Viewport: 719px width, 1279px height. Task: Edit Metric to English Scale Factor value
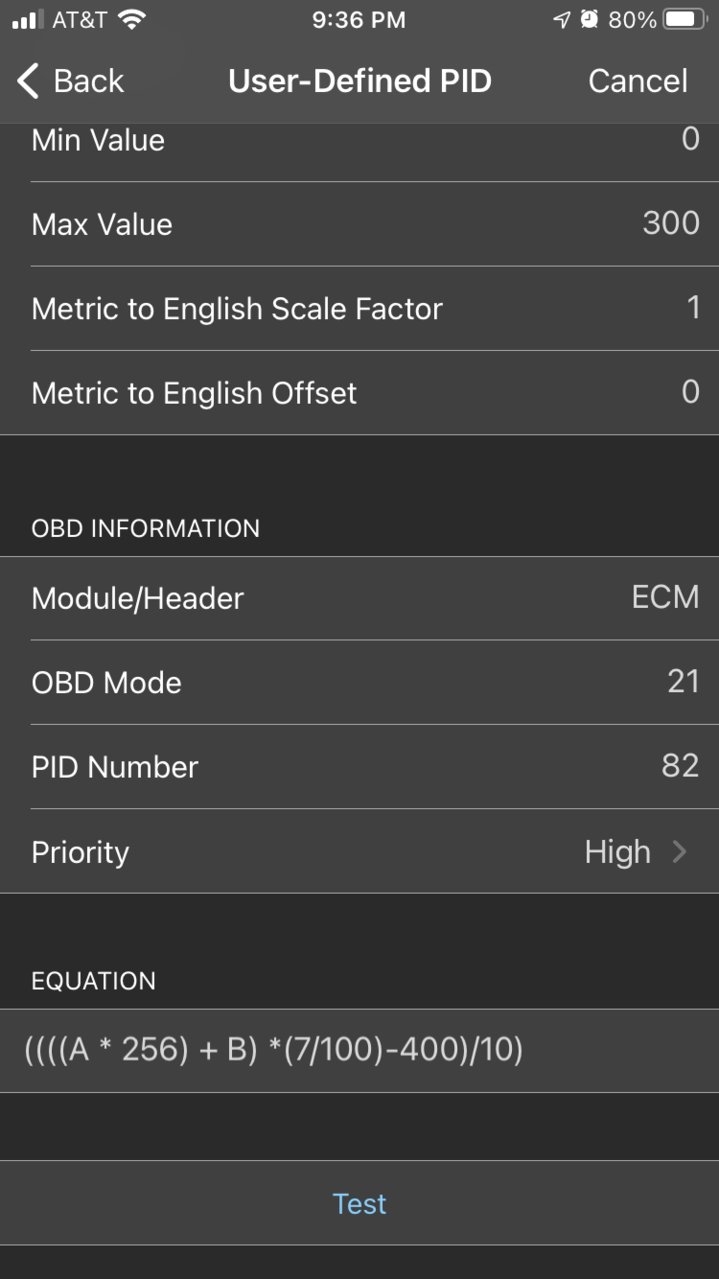point(359,308)
